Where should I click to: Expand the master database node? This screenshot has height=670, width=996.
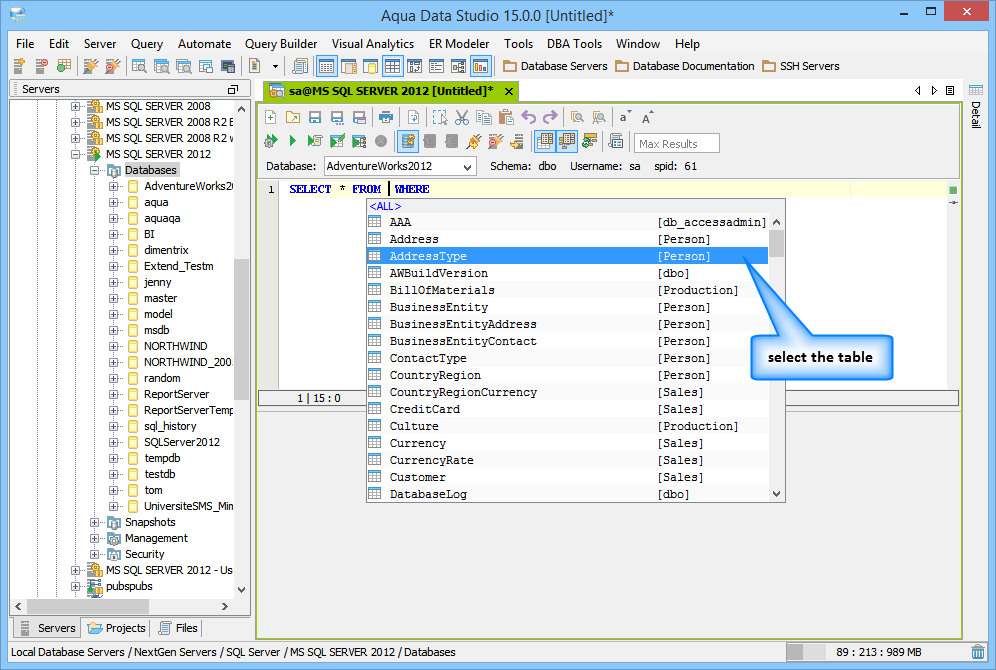coord(114,298)
